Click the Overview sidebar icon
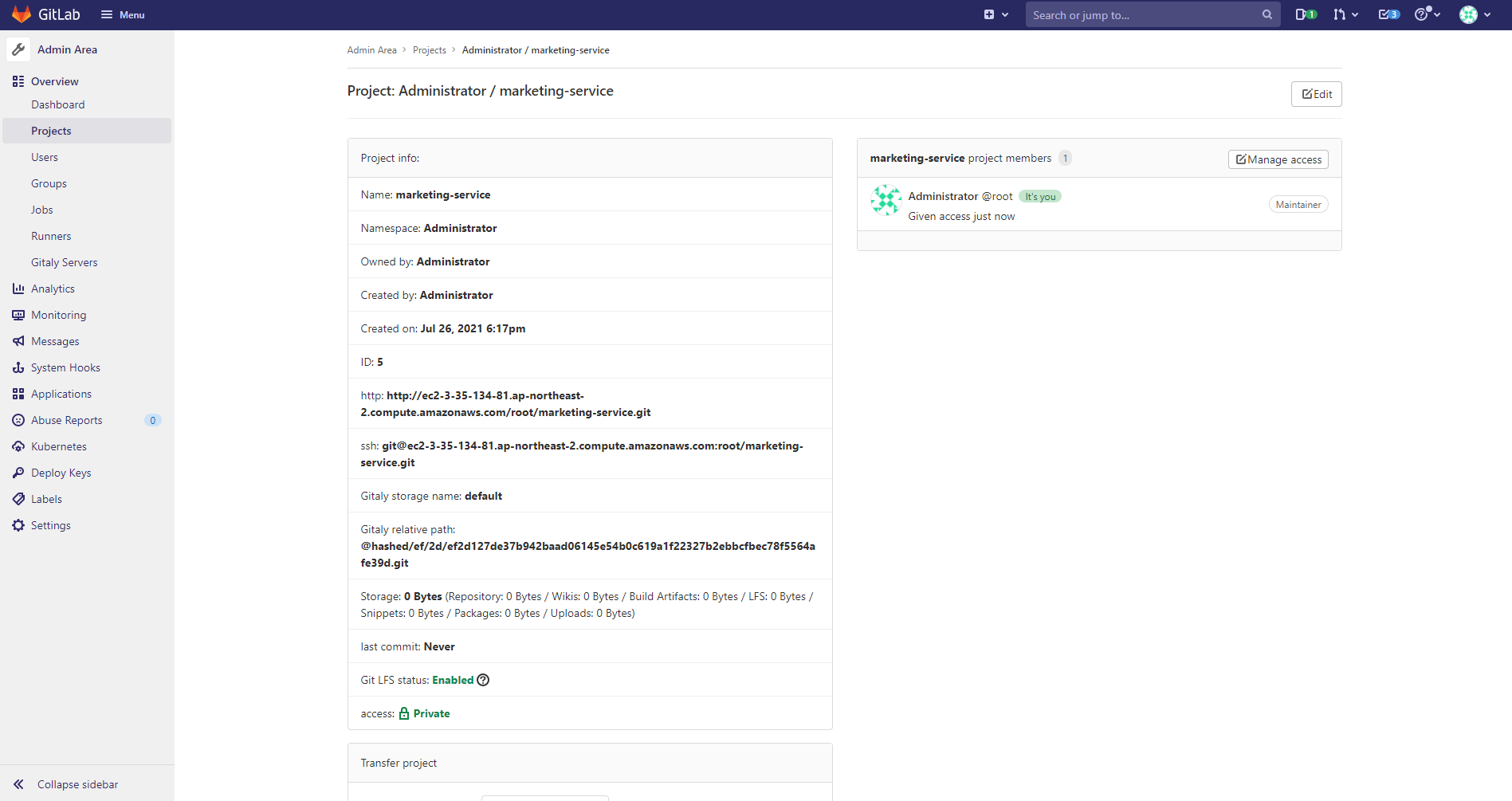Image resolution: width=1512 pixels, height=801 pixels. [x=18, y=81]
